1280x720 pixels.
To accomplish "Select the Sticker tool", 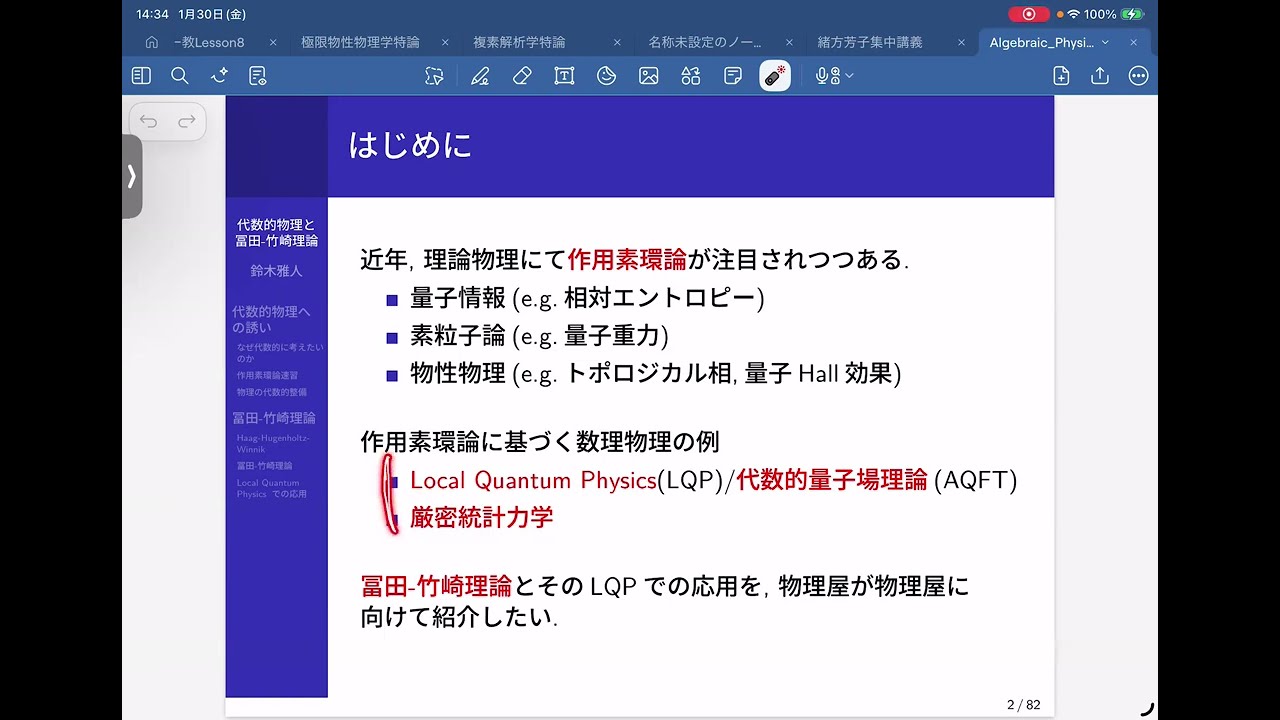I will coord(606,76).
